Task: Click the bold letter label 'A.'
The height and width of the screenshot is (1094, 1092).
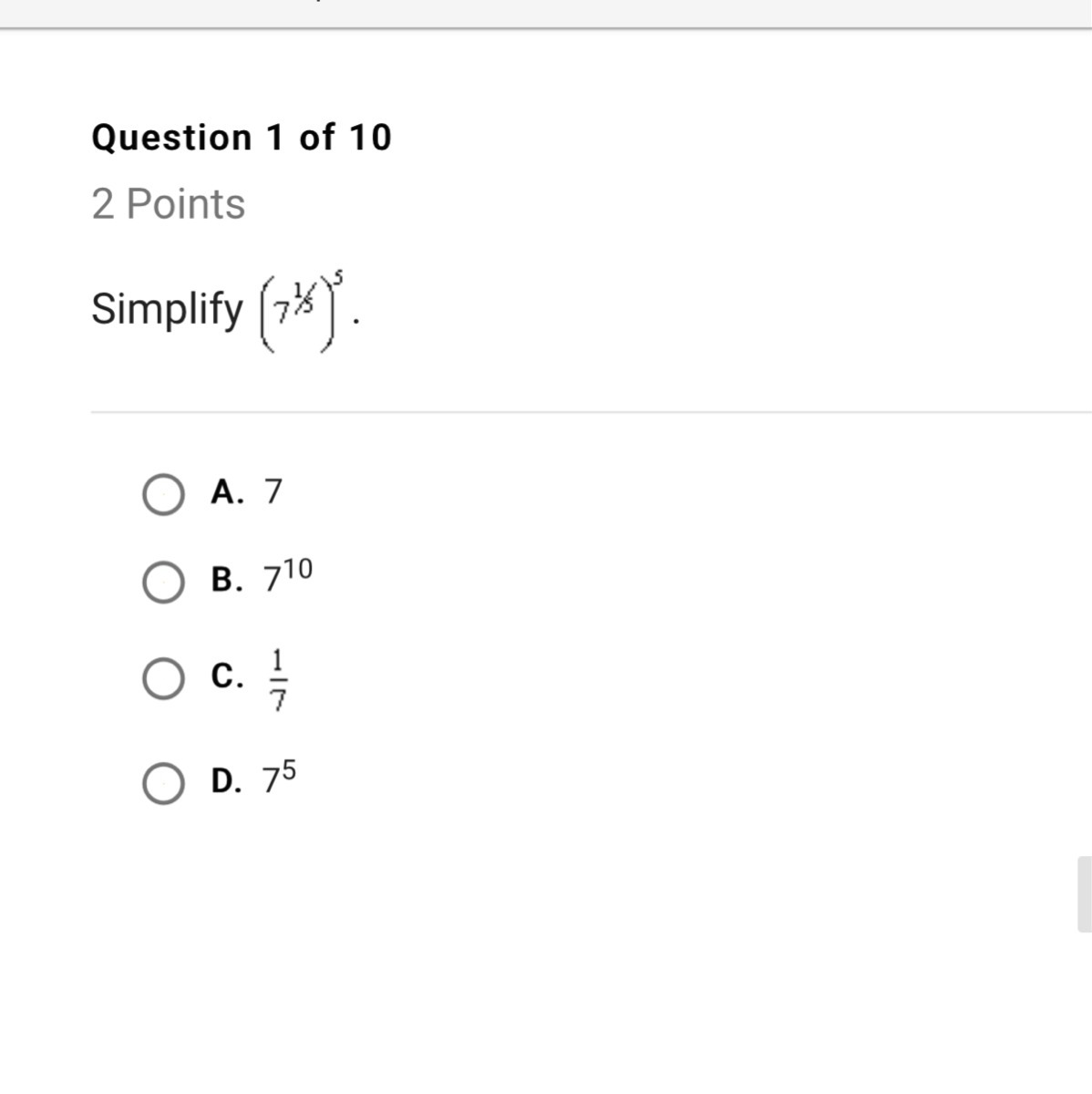Action: pyautogui.click(x=227, y=492)
